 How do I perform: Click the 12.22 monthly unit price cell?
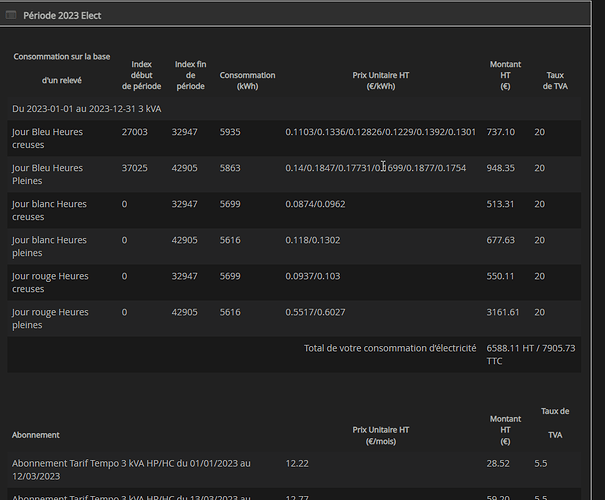coord(296,463)
